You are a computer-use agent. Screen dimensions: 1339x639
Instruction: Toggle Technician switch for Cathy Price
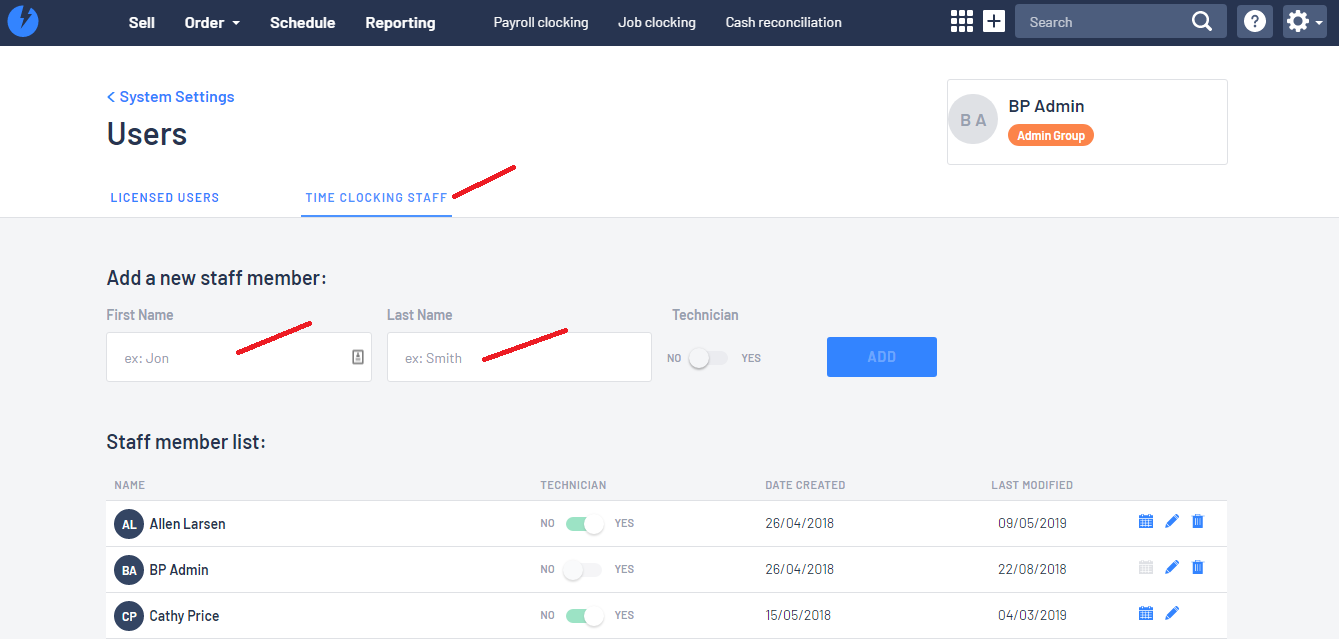click(x=584, y=616)
